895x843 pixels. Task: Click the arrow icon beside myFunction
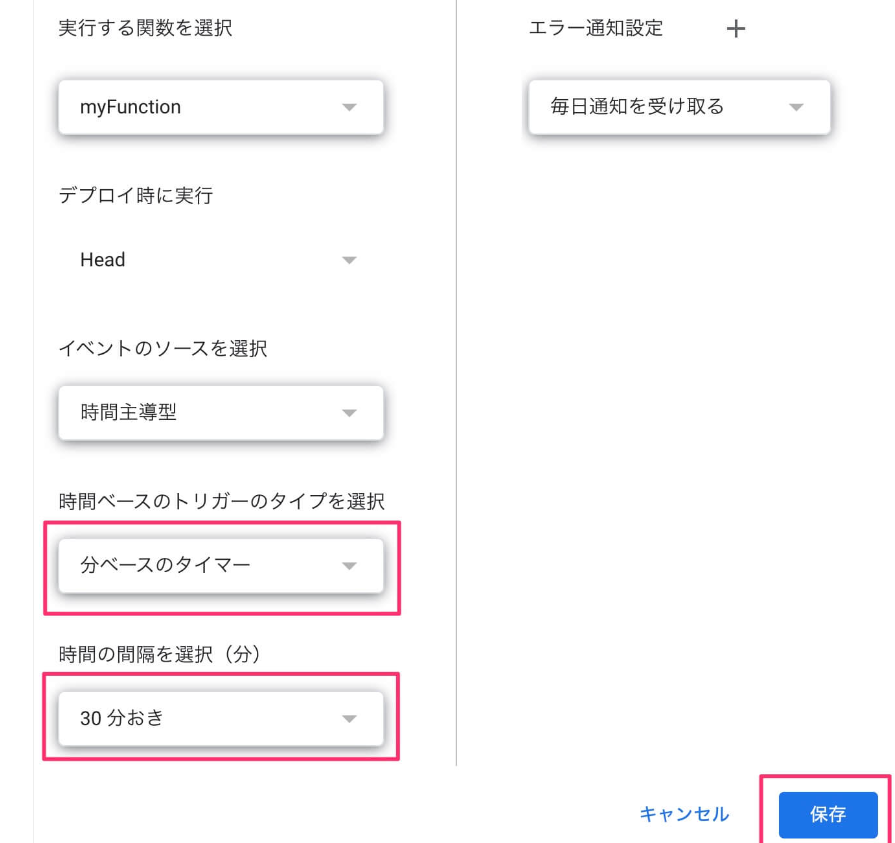349,107
